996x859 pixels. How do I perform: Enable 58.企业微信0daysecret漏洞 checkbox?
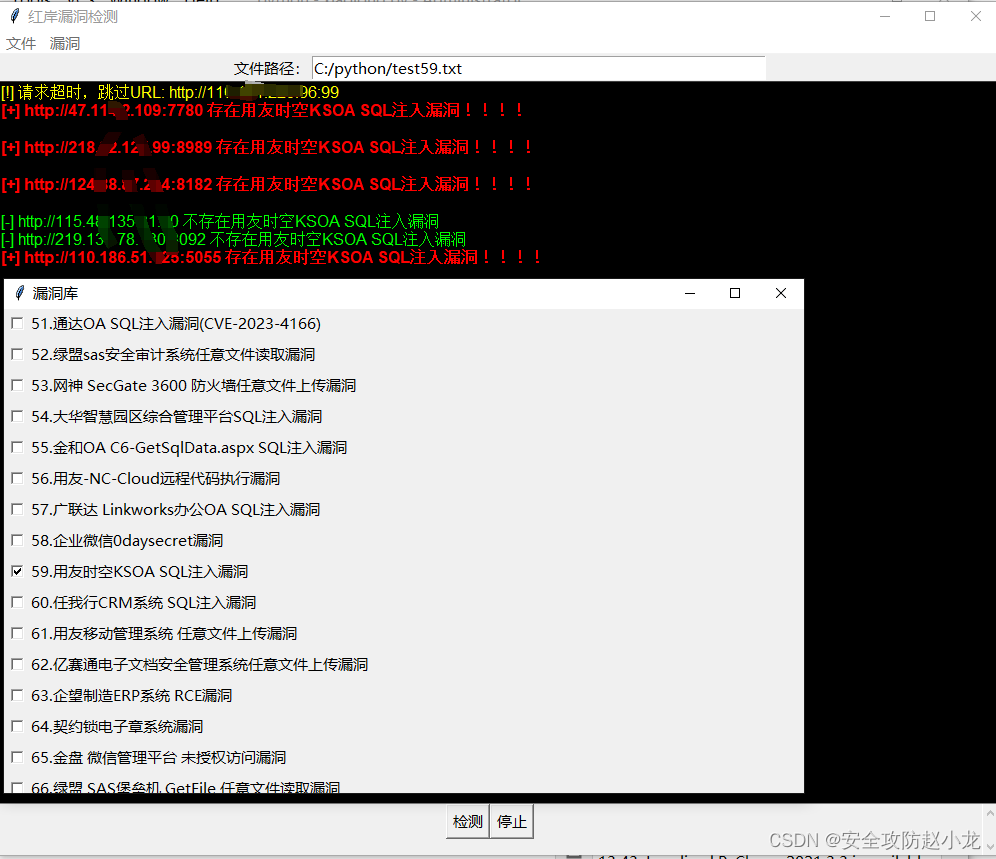pyautogui.click(x=17, y=541)
